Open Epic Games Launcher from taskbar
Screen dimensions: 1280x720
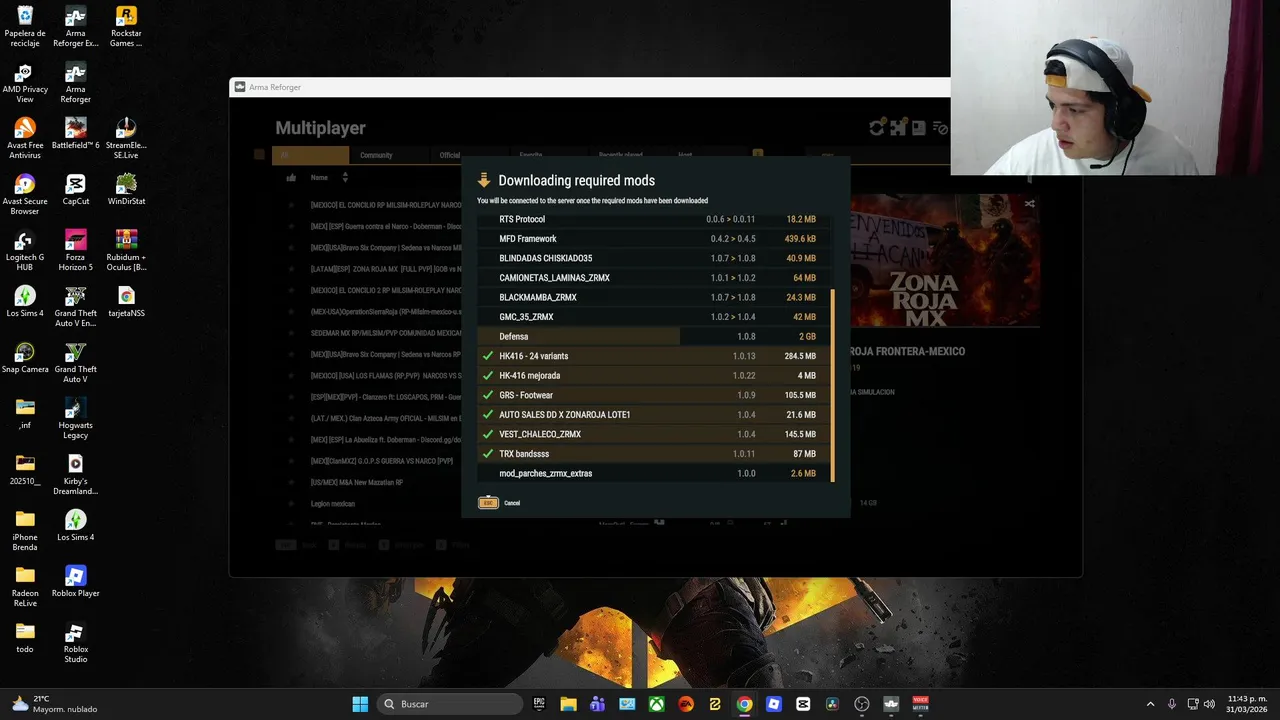[x=539, y=704]
